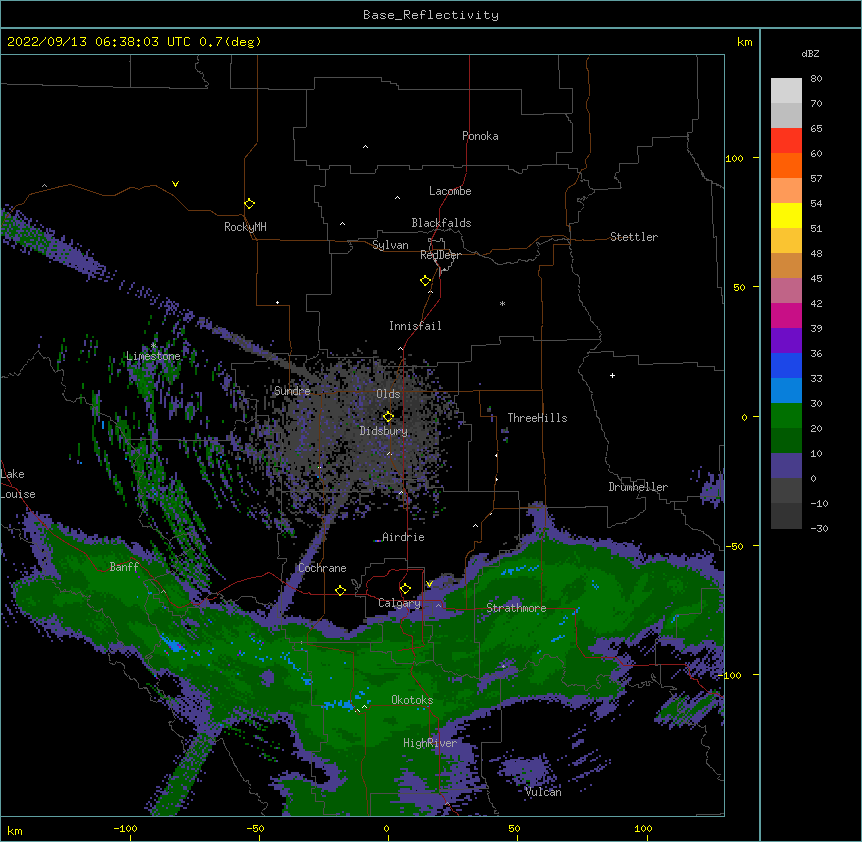
Task: Click the Cochrane label
Action: pyautogui.click(x=322, y=568)
